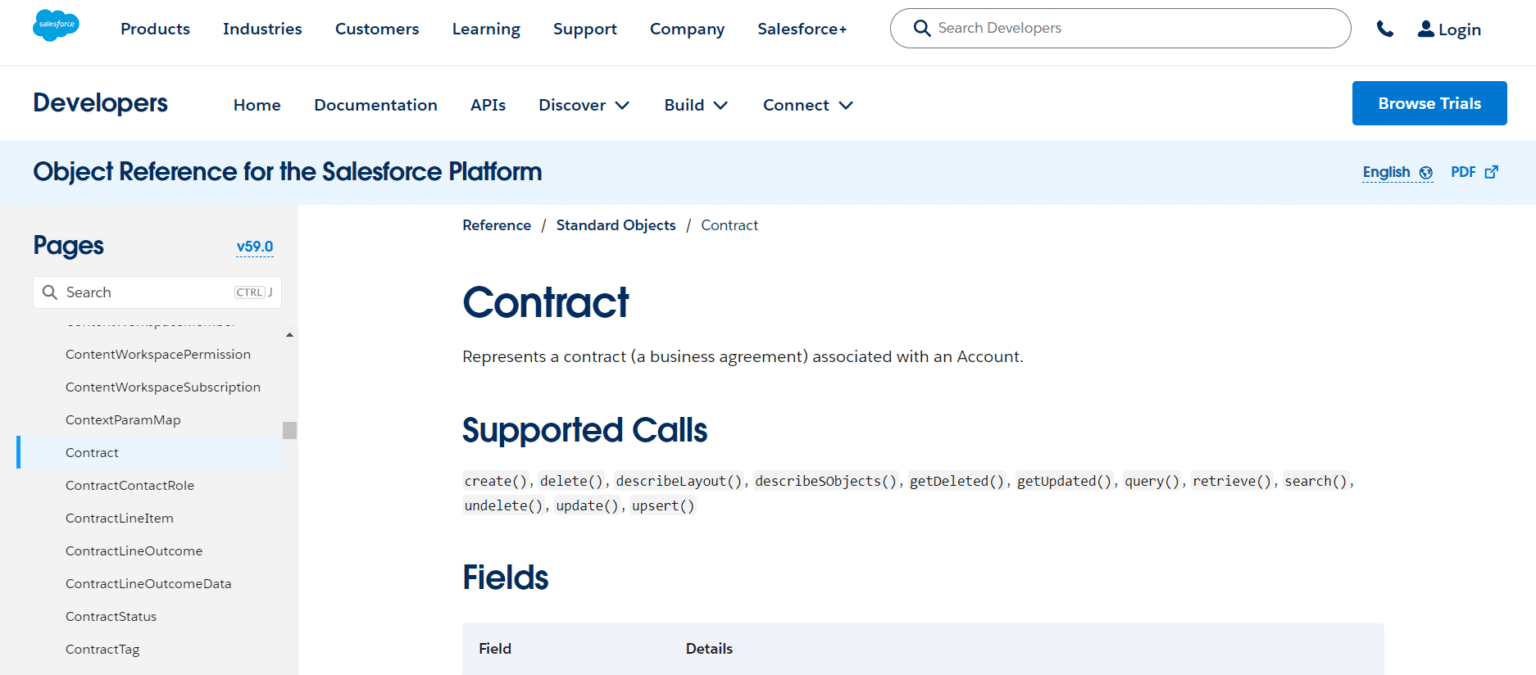Open the Documentation section
The width and height of the screenshot is (1536, 675).
375,104
